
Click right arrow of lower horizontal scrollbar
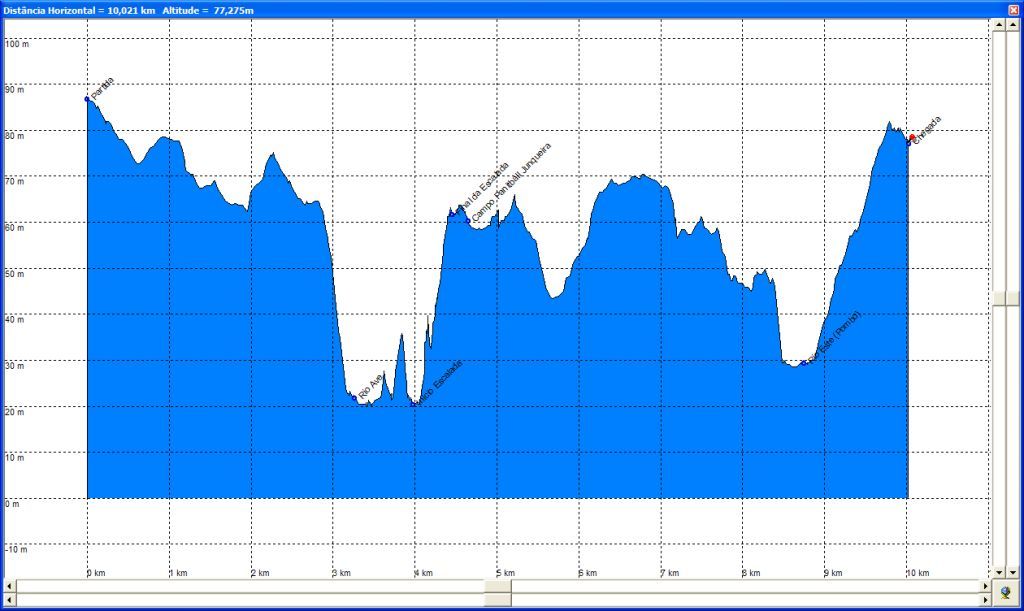[985, 599]
